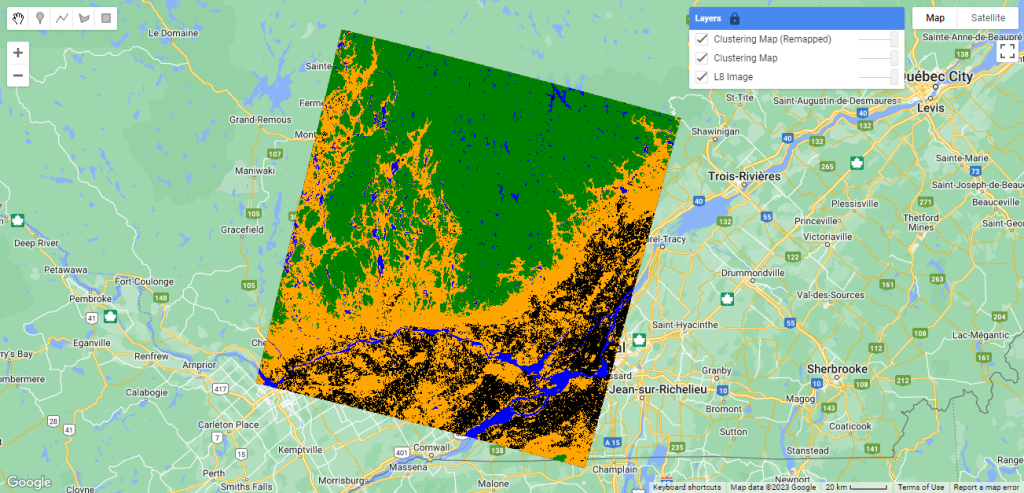Select the hand pan tool

18,18
